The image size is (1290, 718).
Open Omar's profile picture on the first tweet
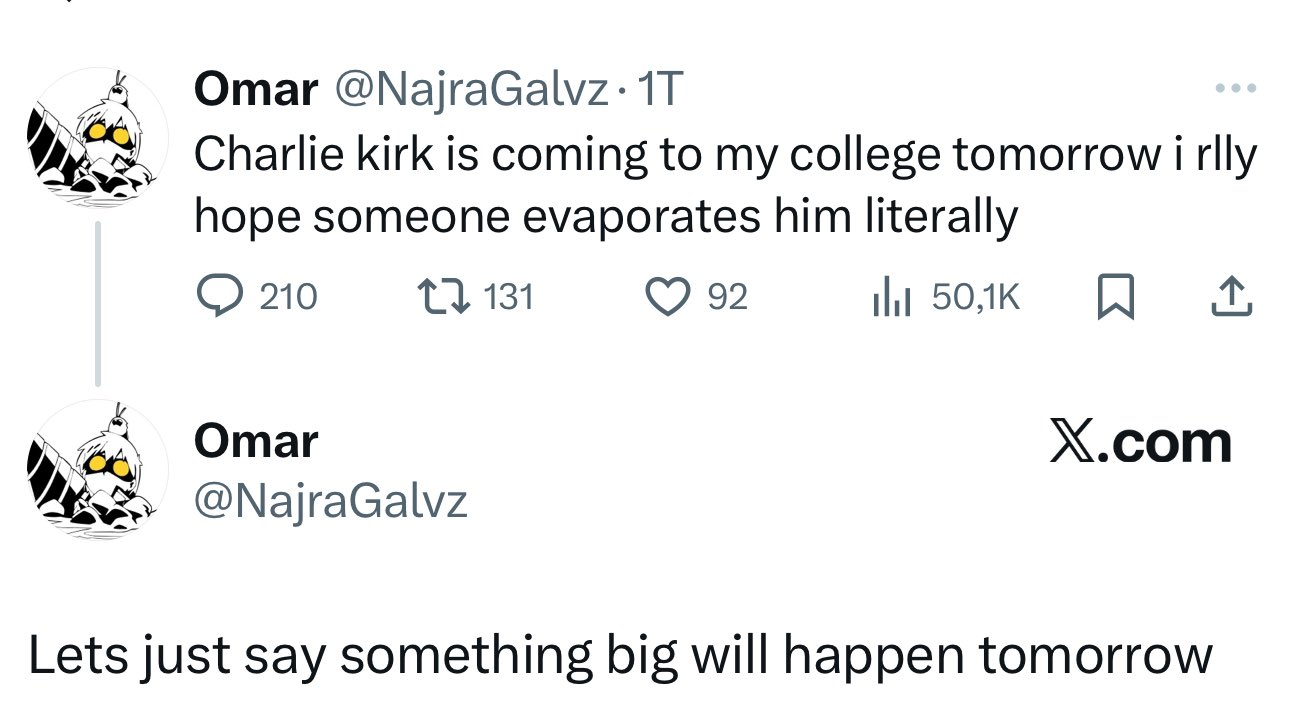pyautogui.click(x=97, y=138)
